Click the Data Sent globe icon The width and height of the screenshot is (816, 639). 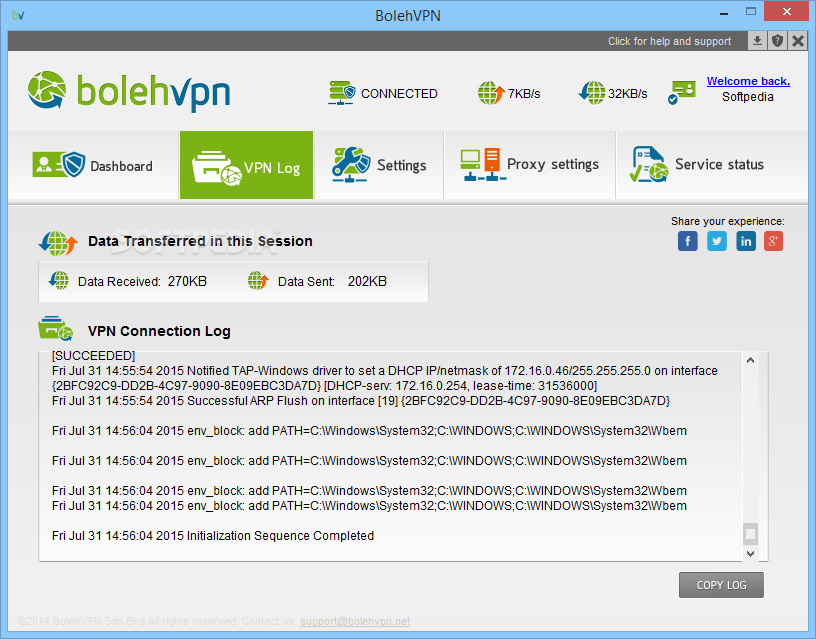point(258,280)
